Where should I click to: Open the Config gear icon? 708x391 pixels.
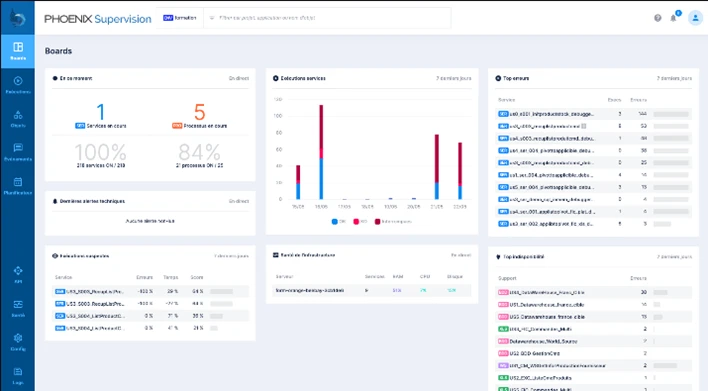tap(18, 342)
